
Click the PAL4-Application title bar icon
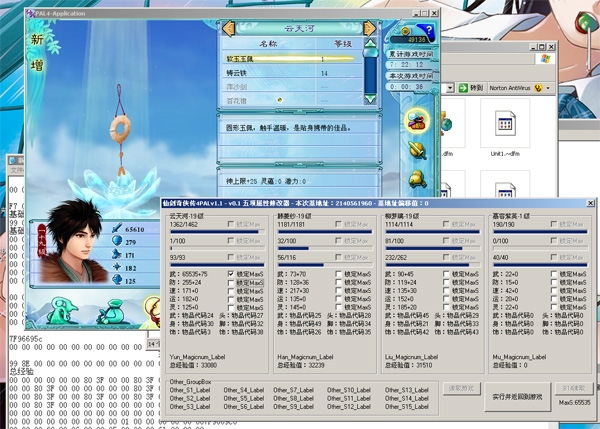(x=30, y=14)
